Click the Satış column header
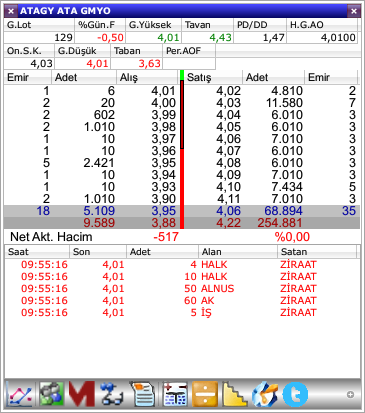The image size is (365, 413). pyautogui.click(x=213, y=77)
